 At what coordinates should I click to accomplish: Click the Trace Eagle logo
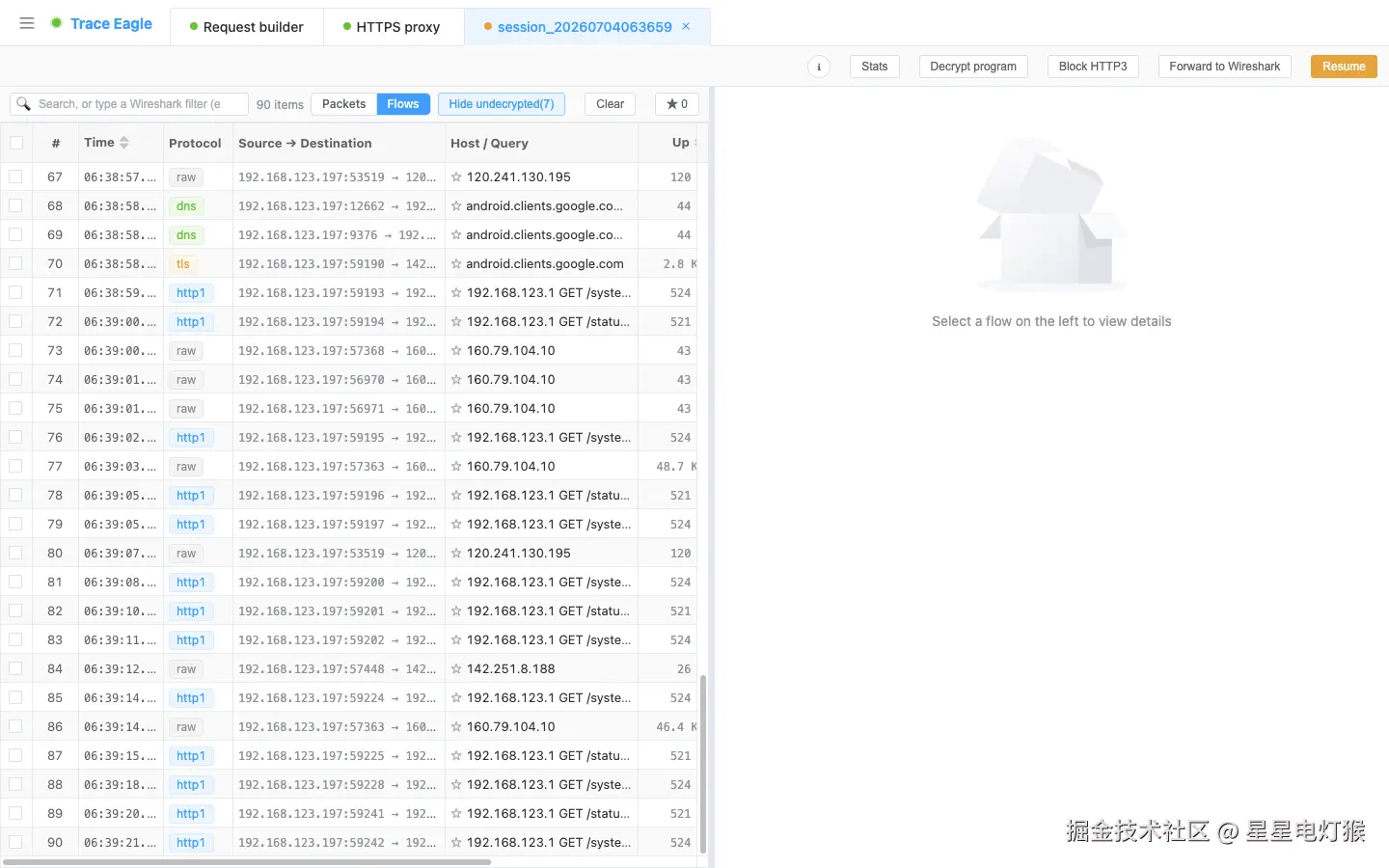pyautogui.click(x=101, y=23)
